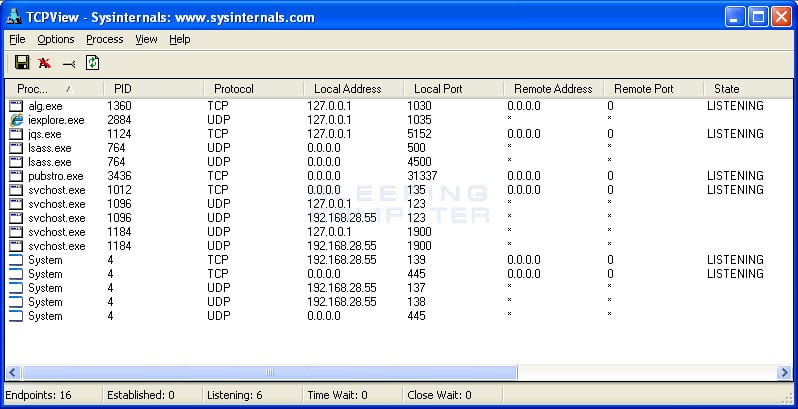Click icon of System row with port 138
The width and height of the screenshot is (798, 409).
[x=16, y=302]
